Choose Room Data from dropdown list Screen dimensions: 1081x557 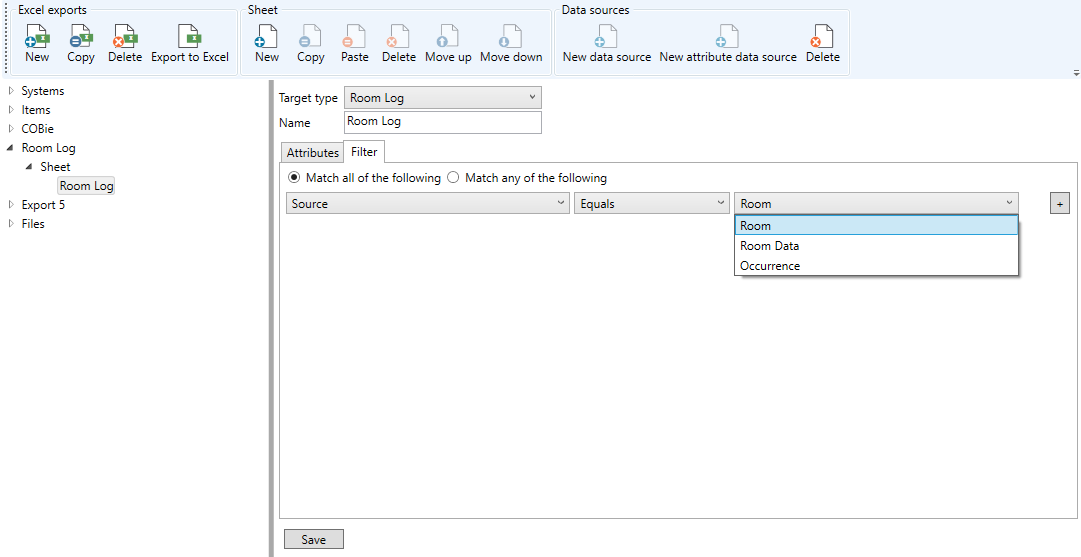point(769,246)
